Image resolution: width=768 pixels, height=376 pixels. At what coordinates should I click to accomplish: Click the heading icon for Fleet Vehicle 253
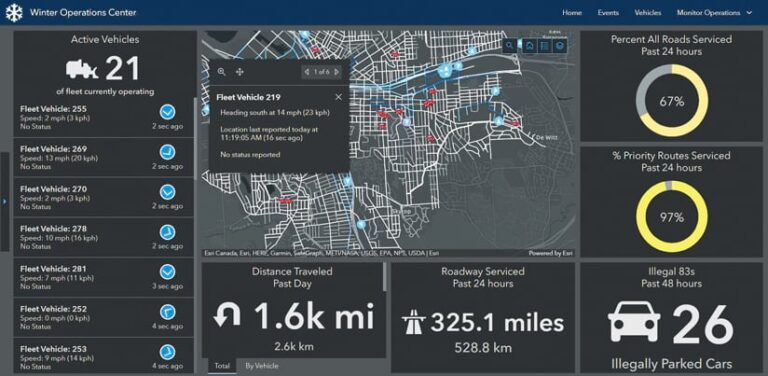[x=168, y=352]
